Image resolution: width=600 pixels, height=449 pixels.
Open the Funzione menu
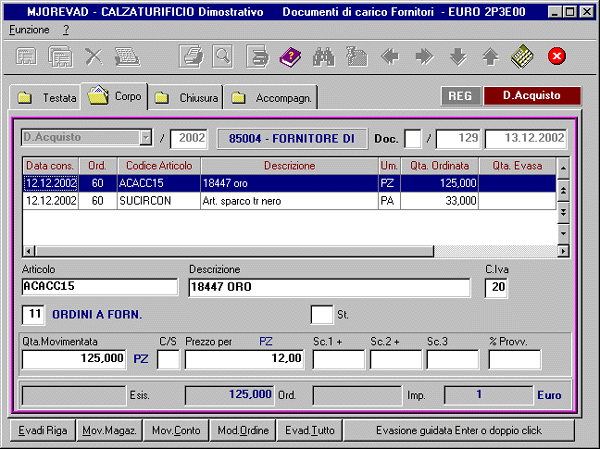(x=29, y=30)
